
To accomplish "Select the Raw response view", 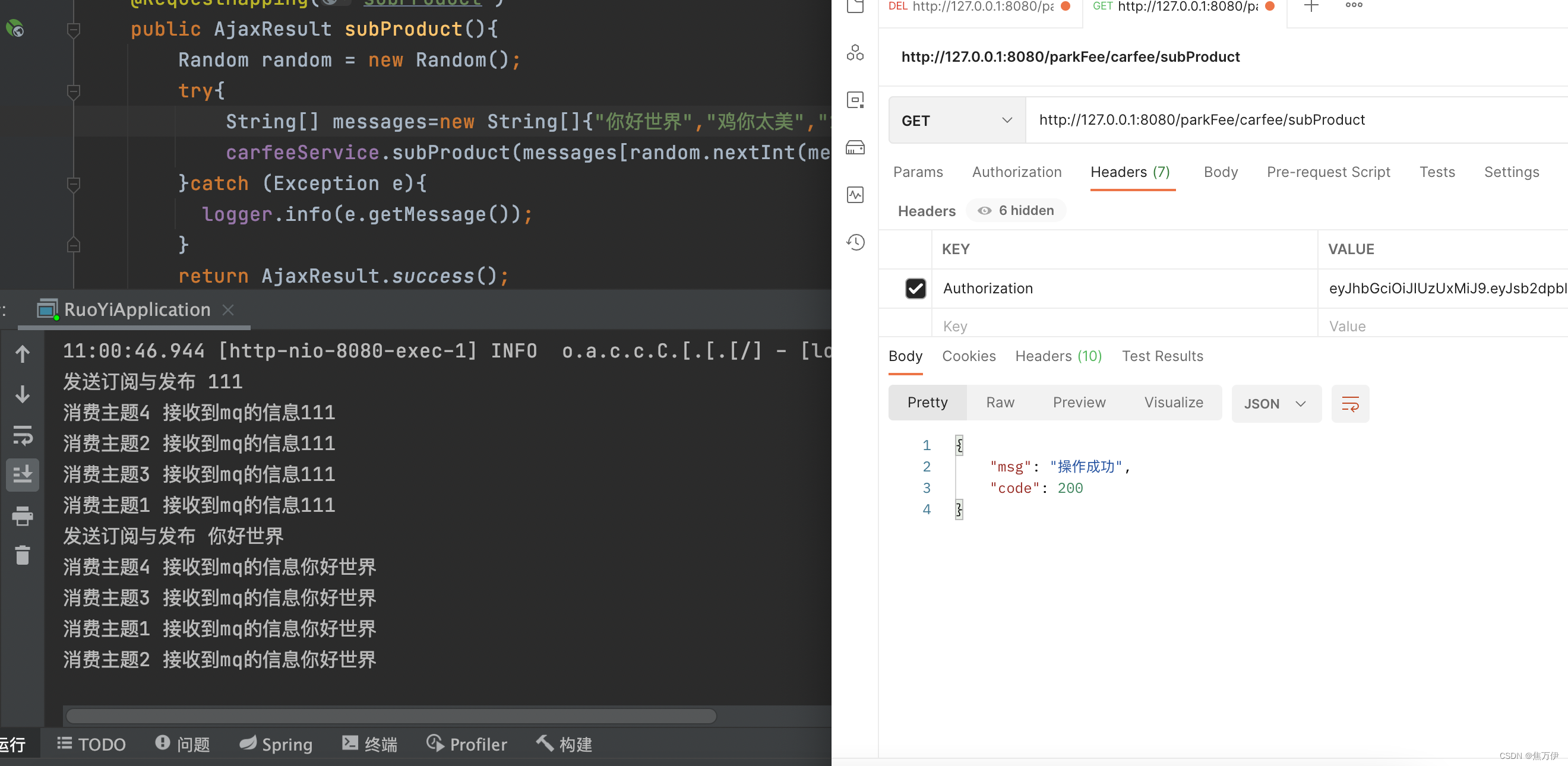I will pos(1000,402).
